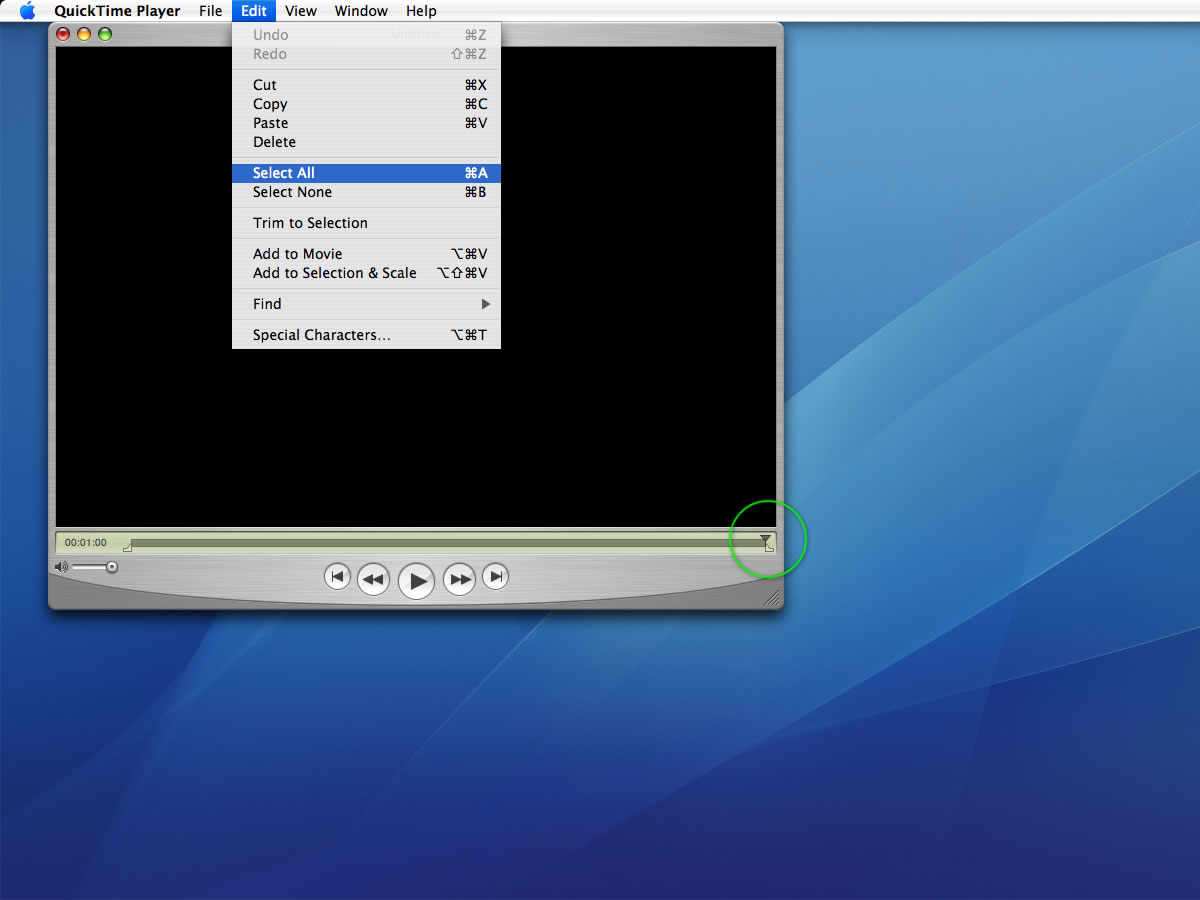Click the selection start marker below the timeline
The width and height of the screenshot is (1200, 900).
pos(127,548)
